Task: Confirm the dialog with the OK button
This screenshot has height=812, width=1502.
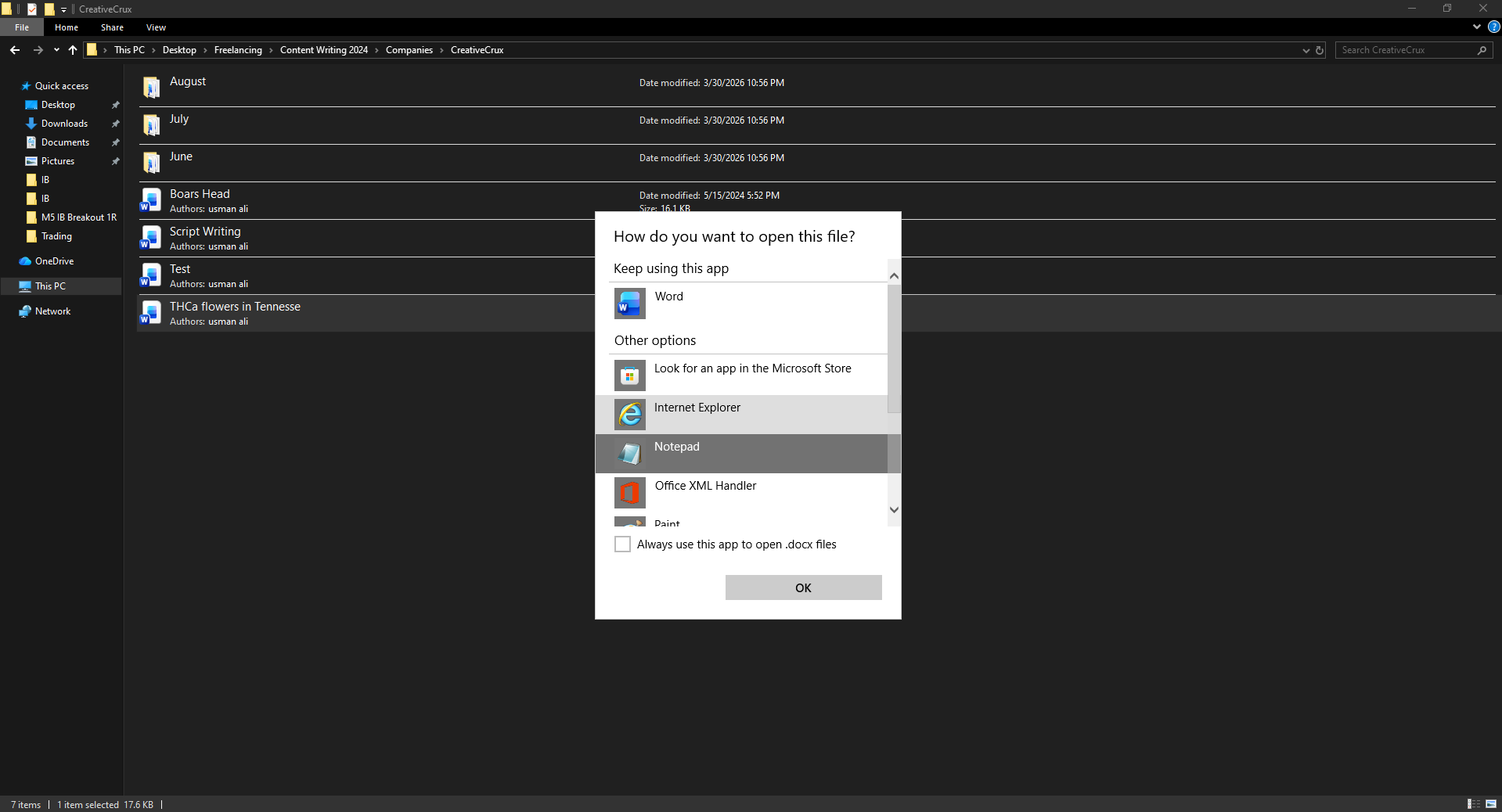Action: [x=804, y=587]
